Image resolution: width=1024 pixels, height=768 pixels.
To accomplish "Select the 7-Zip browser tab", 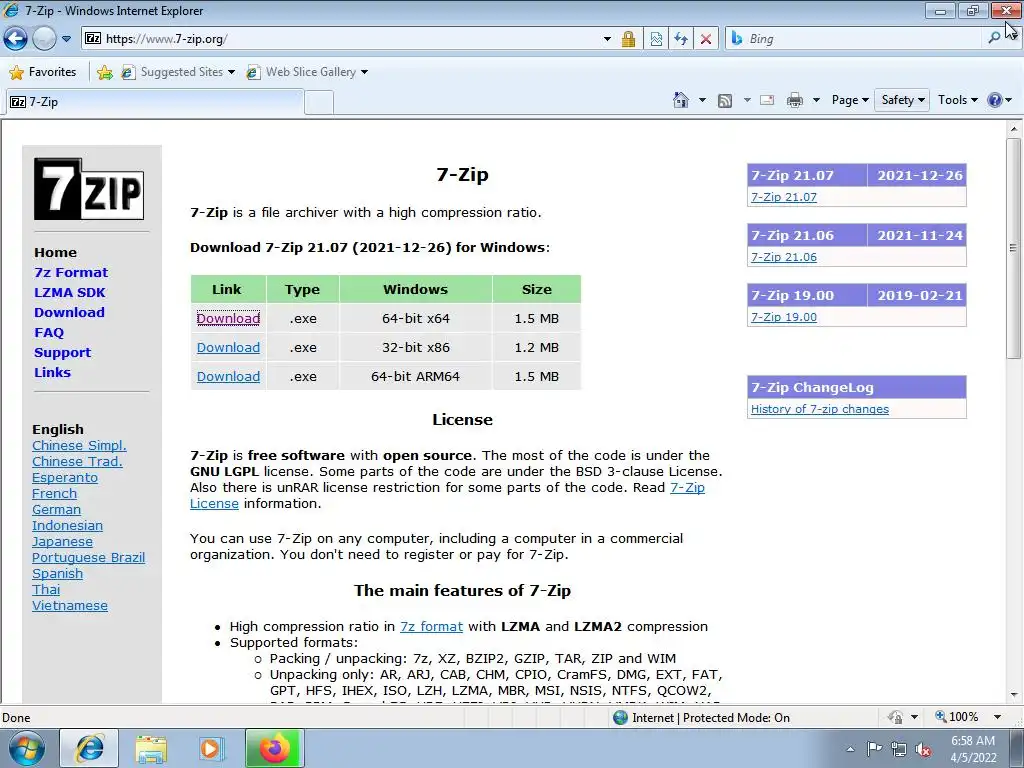I will click(155, 102).
